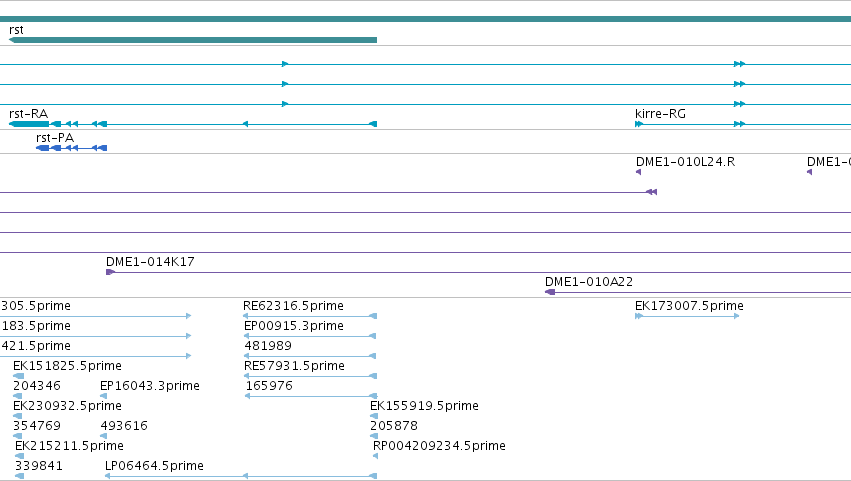Click the 'LP06464.5prime' EST label
851x481 pixels.
[154, 466]
